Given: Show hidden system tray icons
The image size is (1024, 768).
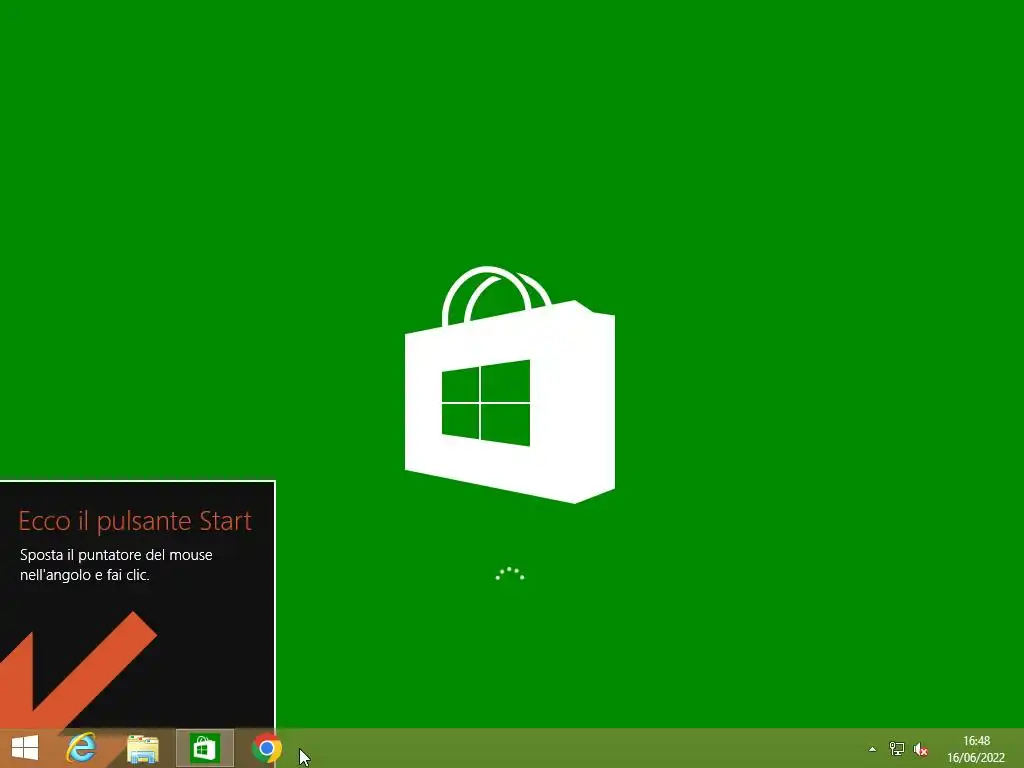Looking at the screenshot, I should (x=872, y=749).
